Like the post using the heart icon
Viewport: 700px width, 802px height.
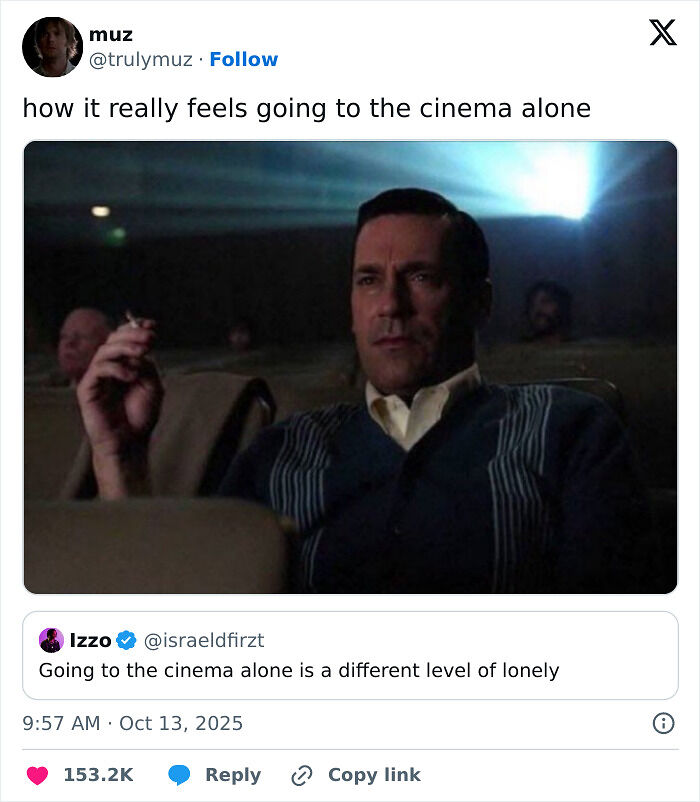pos(41,775)
